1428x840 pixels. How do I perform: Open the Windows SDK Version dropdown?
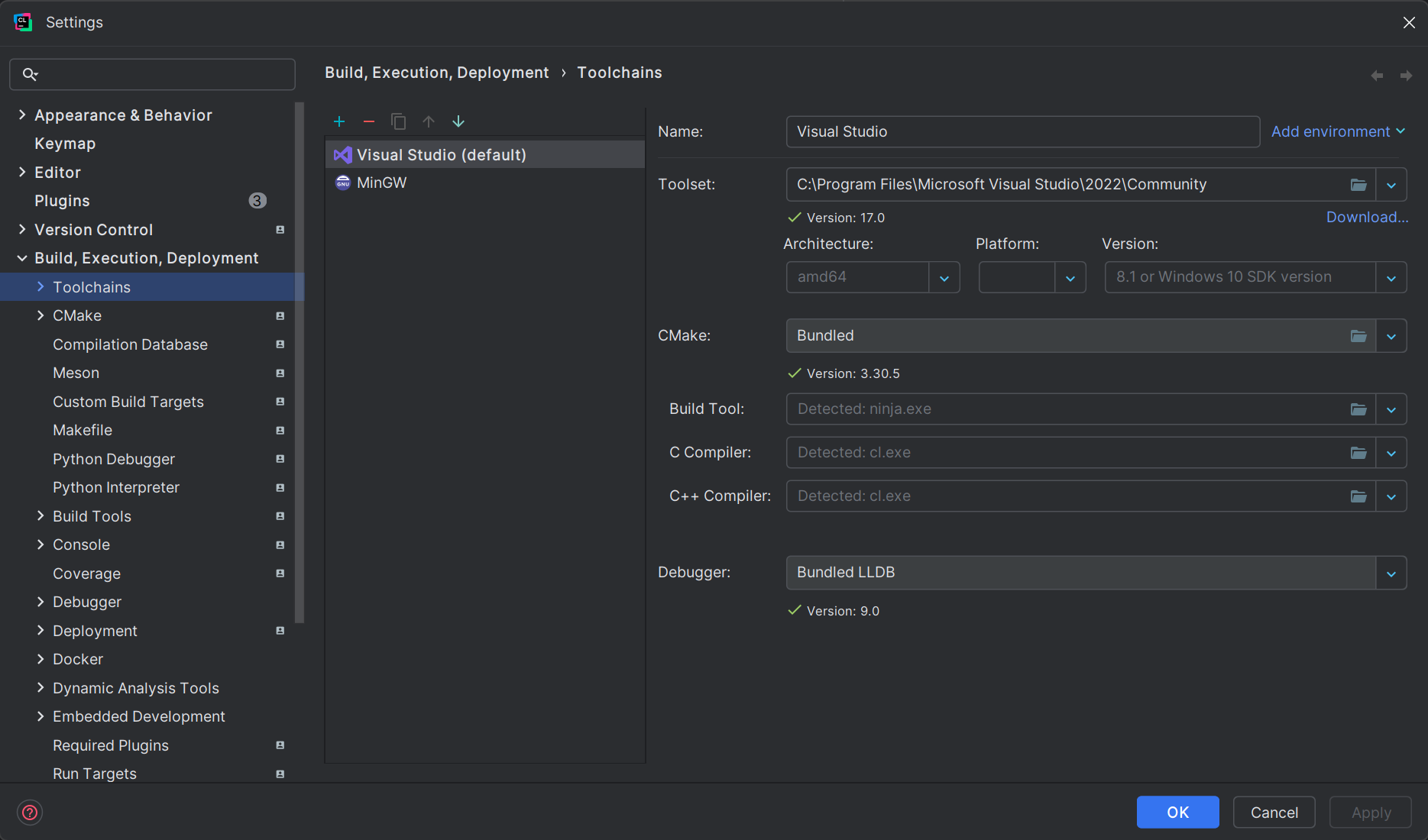click(1392, 277)
